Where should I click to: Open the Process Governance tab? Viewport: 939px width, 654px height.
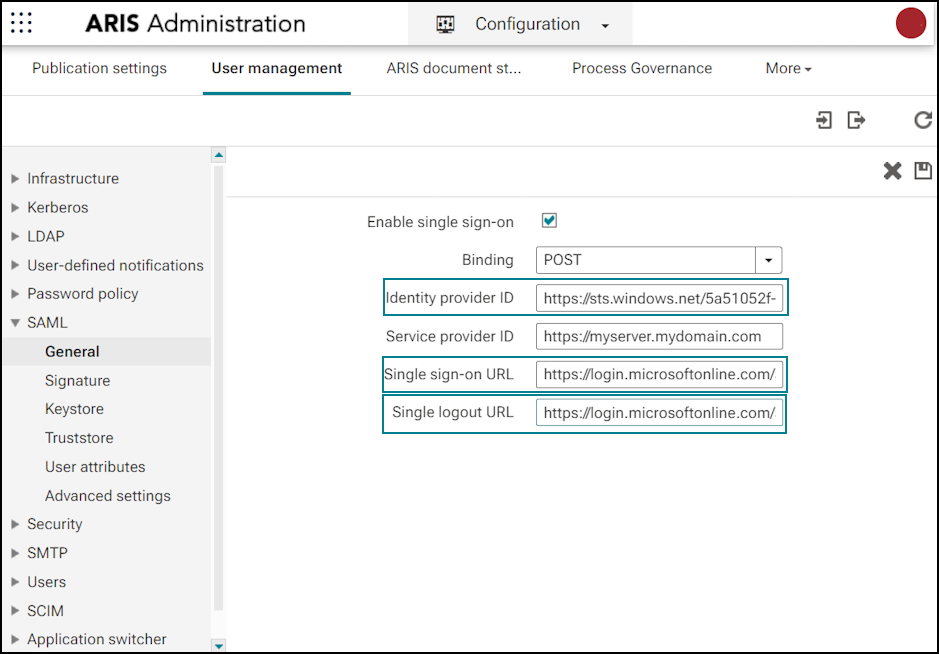[x=642, y=68]
